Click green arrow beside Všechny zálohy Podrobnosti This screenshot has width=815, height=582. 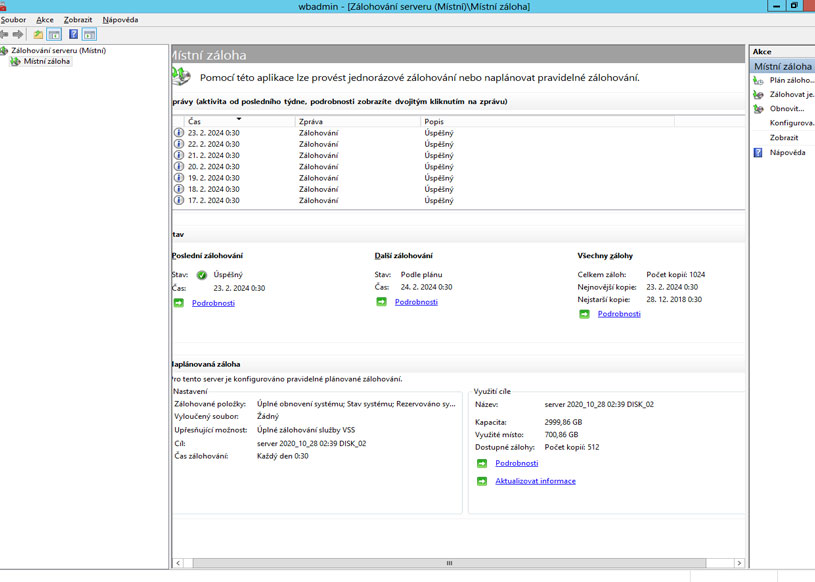[x=584, y=314]
